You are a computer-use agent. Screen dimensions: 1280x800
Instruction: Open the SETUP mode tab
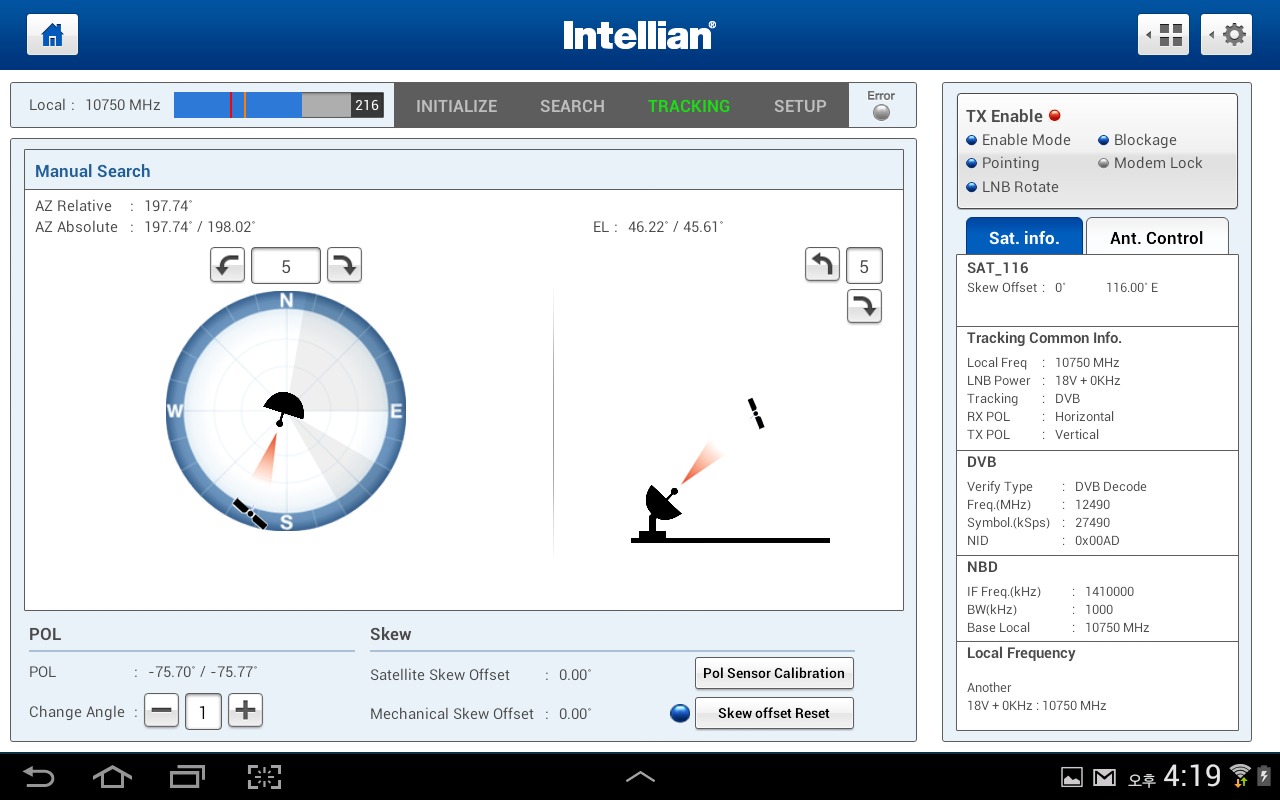[800, 106]
